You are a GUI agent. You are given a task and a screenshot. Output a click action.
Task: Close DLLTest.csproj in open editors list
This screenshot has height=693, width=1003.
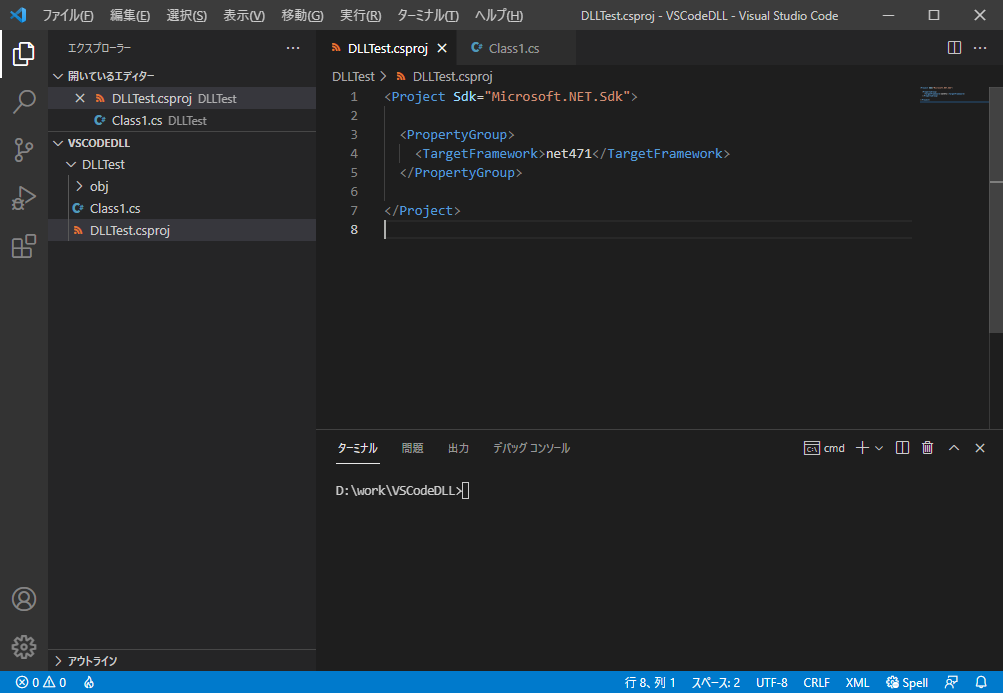(80, 98)
